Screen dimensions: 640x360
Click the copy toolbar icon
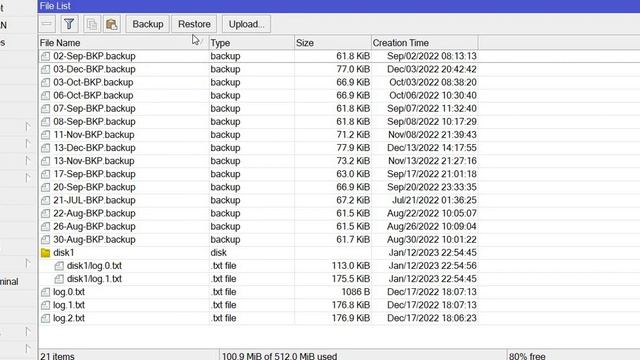[92, 24]
